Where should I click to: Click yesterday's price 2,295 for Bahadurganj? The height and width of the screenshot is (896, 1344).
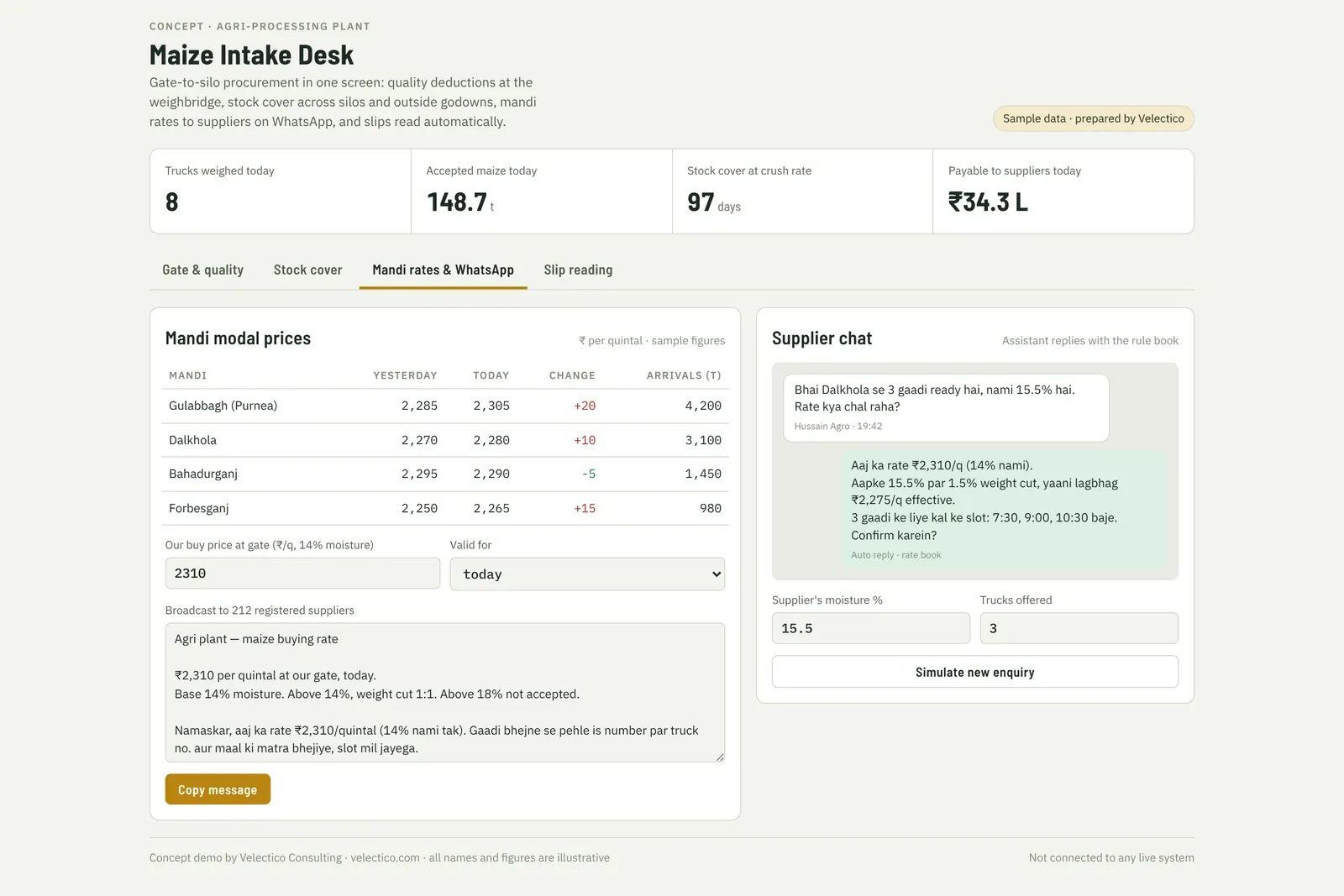[419, 474]
